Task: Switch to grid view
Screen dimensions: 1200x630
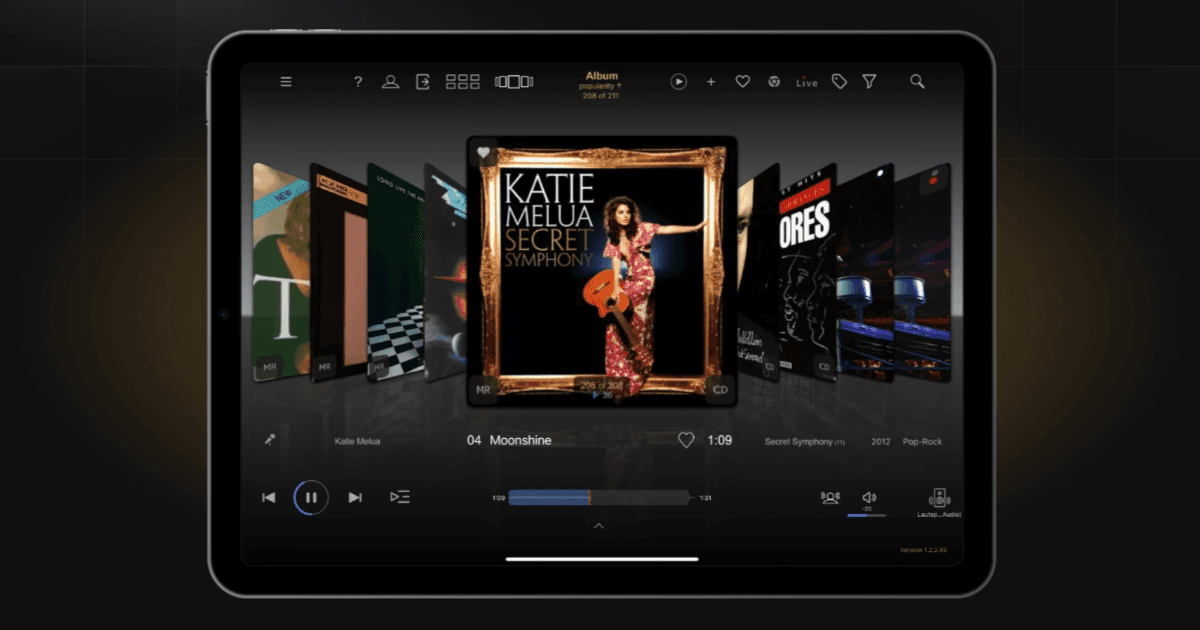Action: point(462,82)
